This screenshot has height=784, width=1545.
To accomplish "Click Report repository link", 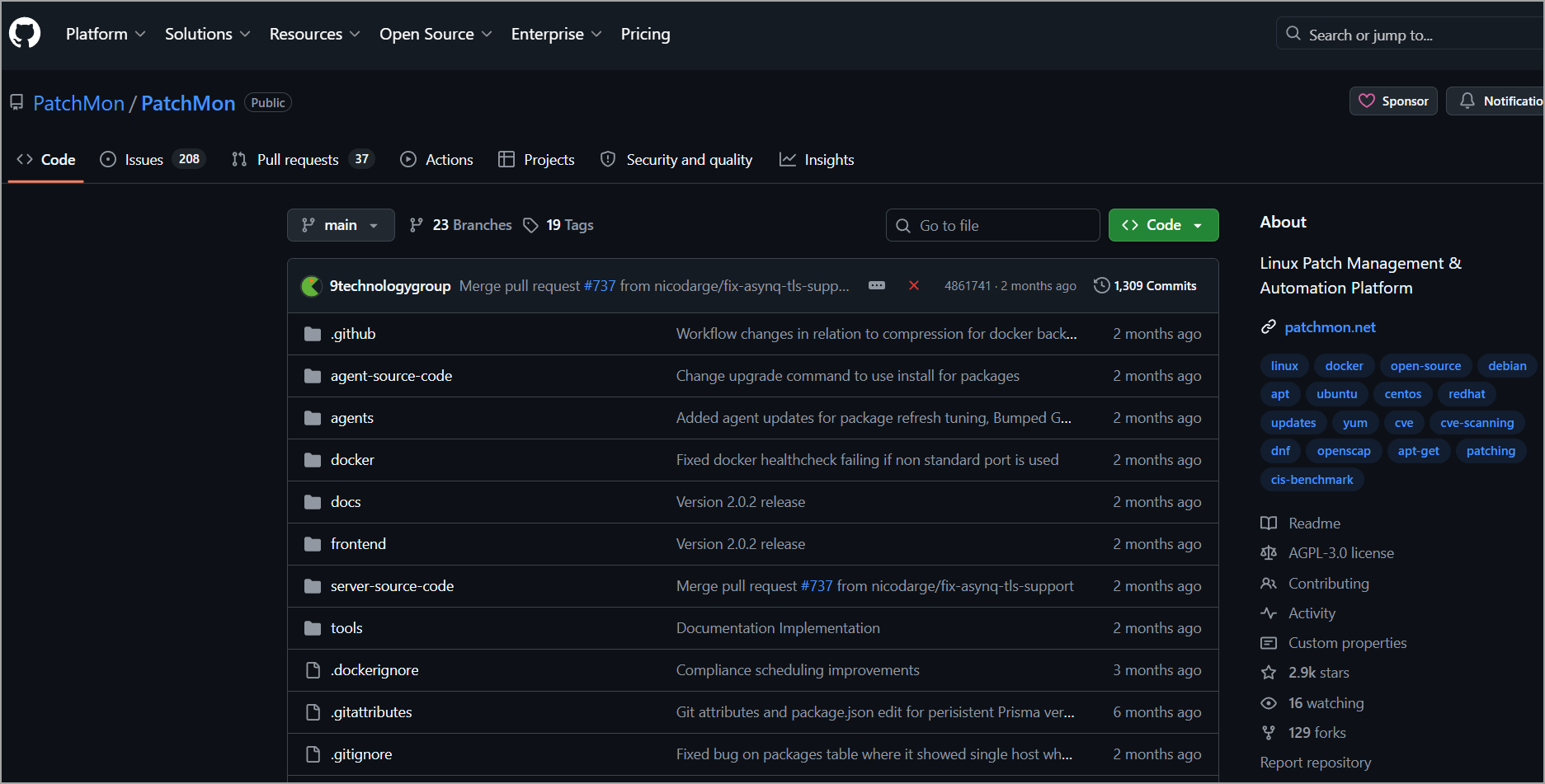I will point(1315,763).
